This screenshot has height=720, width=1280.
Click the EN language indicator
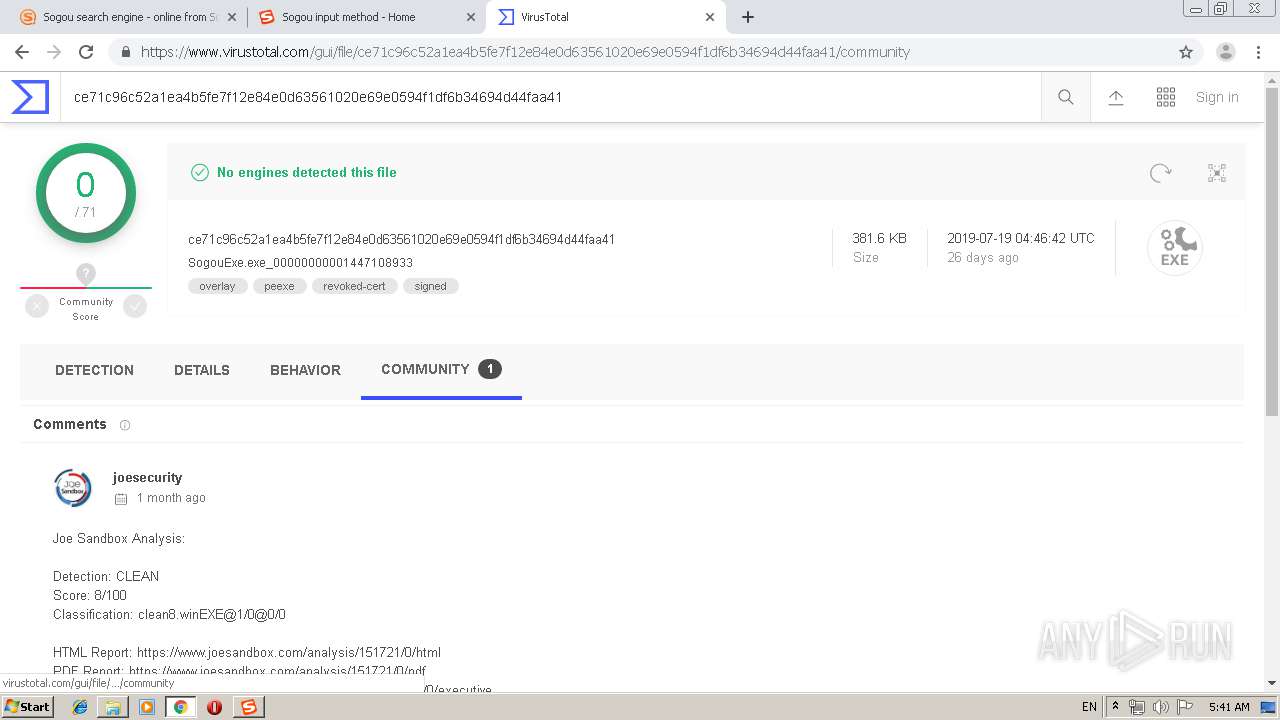pyautogui.click(x=1089, y=707)
